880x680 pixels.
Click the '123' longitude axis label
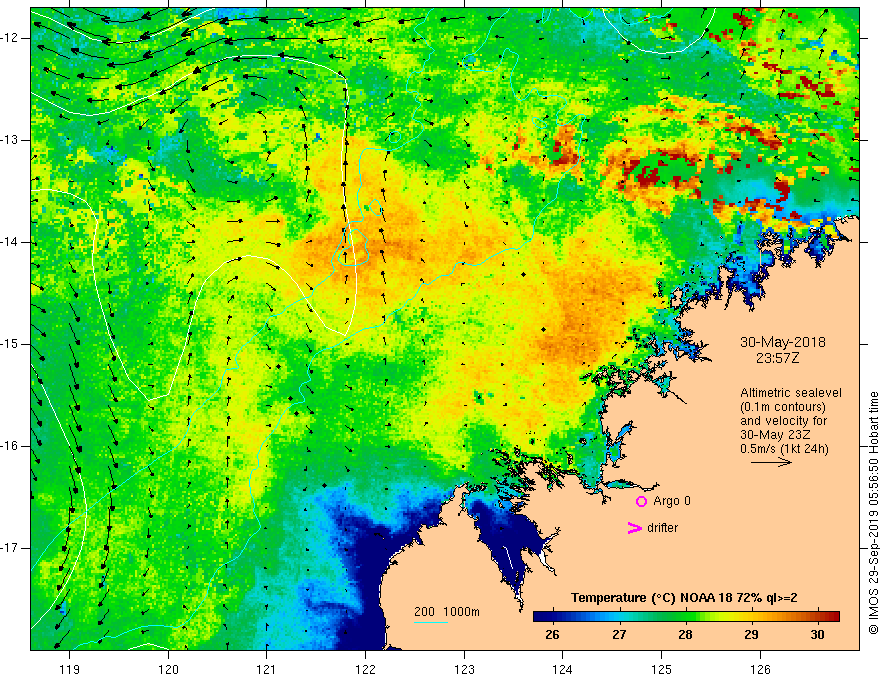(x=464, y=669)
